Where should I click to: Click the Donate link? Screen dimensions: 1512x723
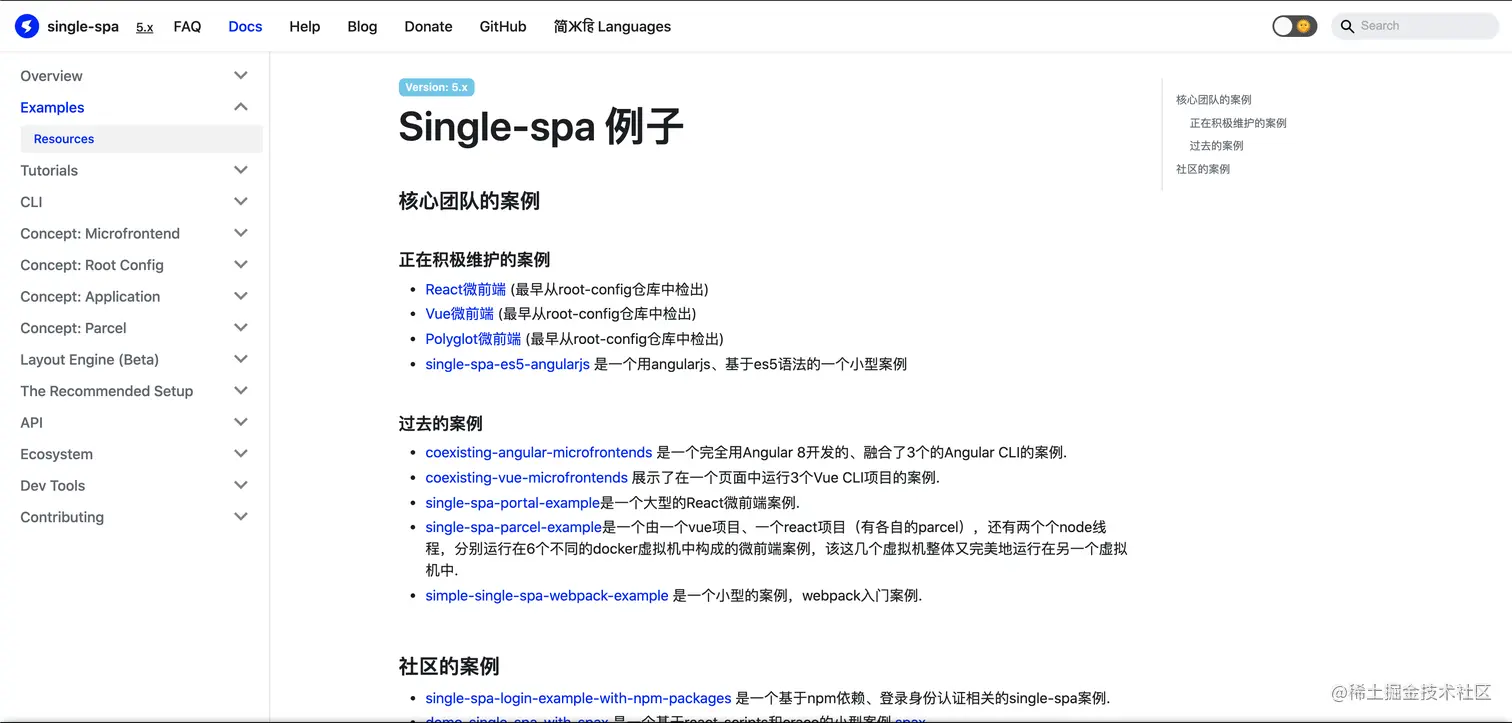[428, 26]
